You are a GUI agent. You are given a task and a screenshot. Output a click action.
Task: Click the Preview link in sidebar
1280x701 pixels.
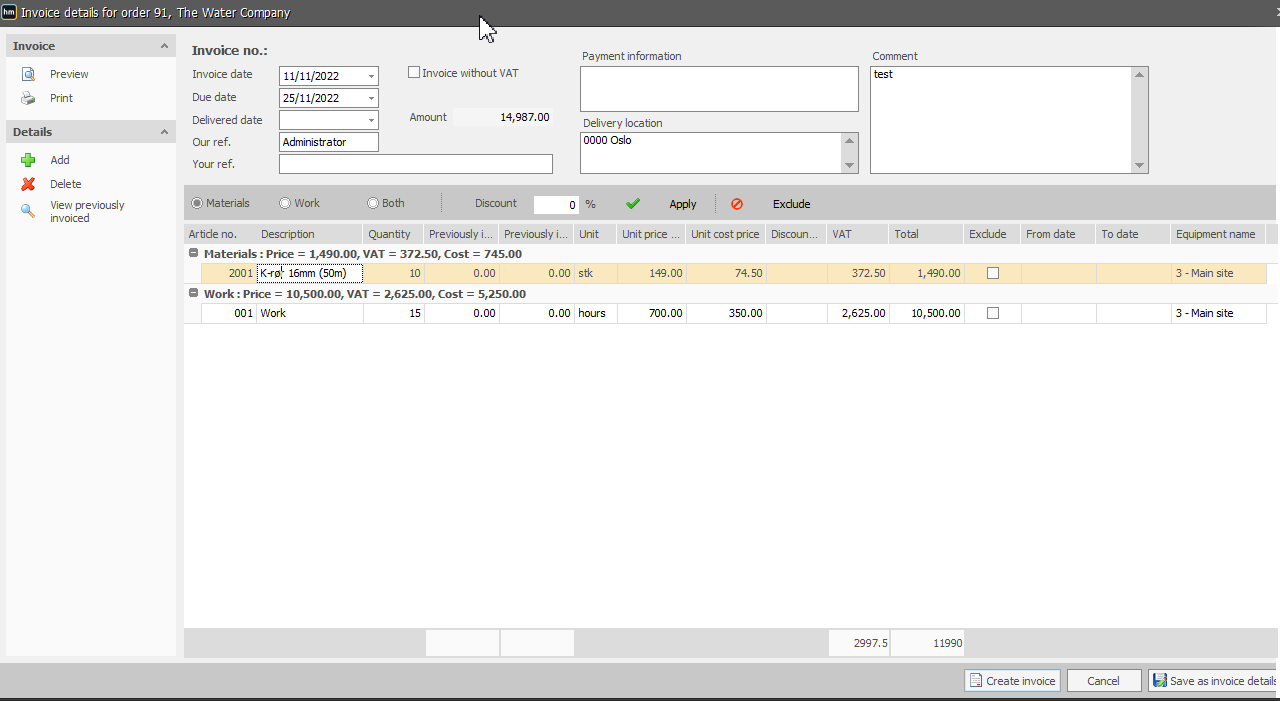[x=69, y=74]
